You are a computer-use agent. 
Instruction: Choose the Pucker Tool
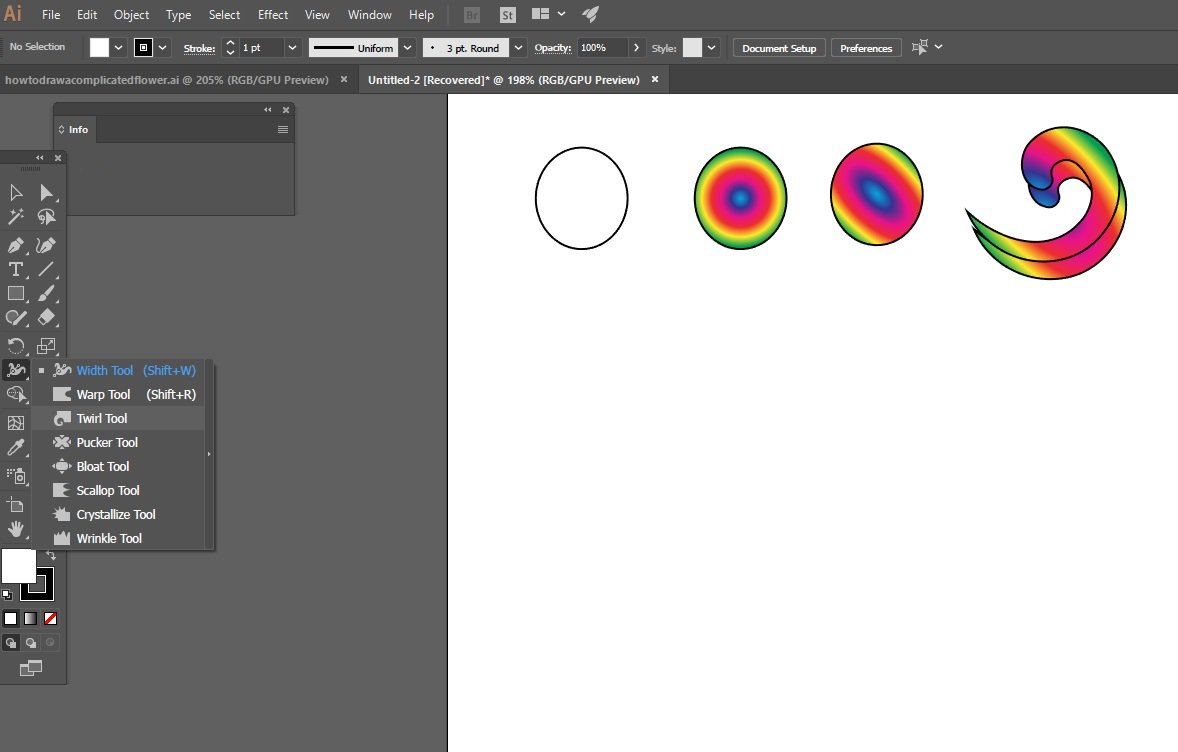click(106, 442)
